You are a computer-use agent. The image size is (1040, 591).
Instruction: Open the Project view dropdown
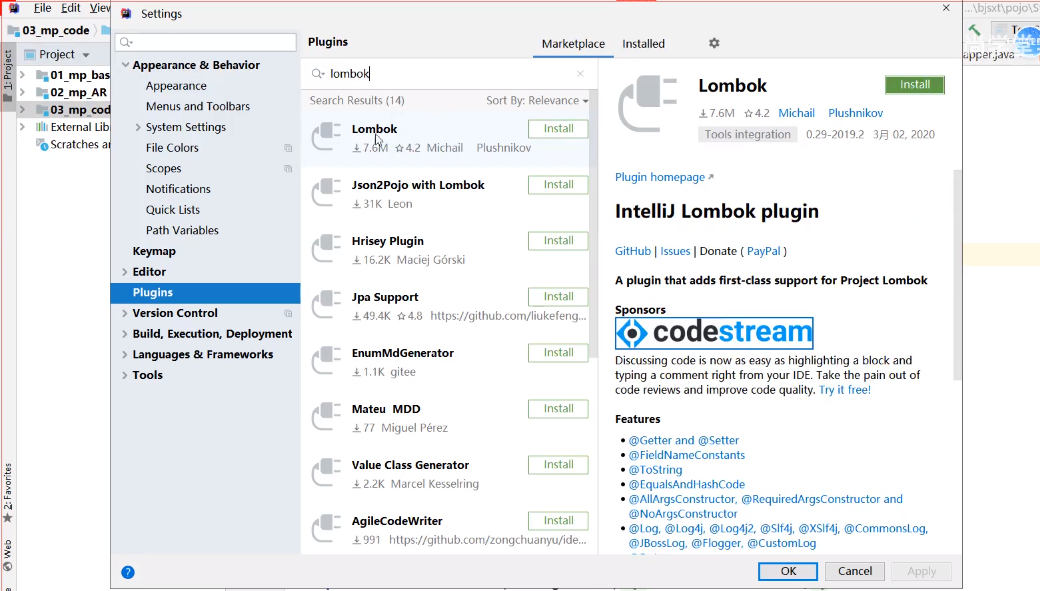click(86, 54)
